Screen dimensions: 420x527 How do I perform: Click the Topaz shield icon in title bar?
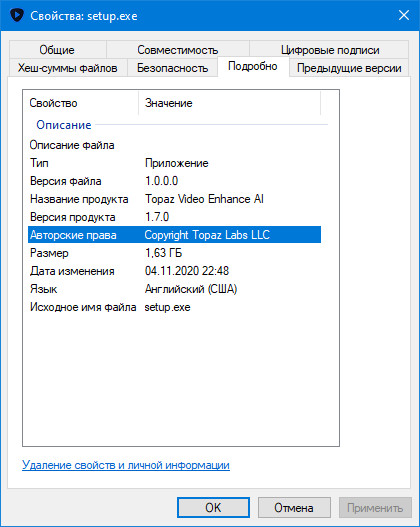click(17, 15)
